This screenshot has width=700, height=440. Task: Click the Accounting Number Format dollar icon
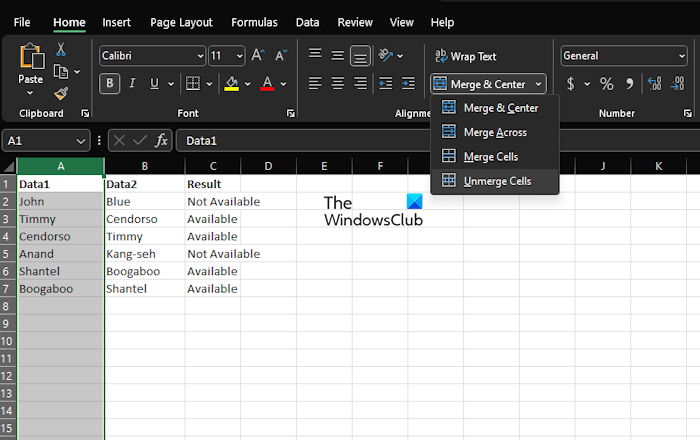coord(574,84)
